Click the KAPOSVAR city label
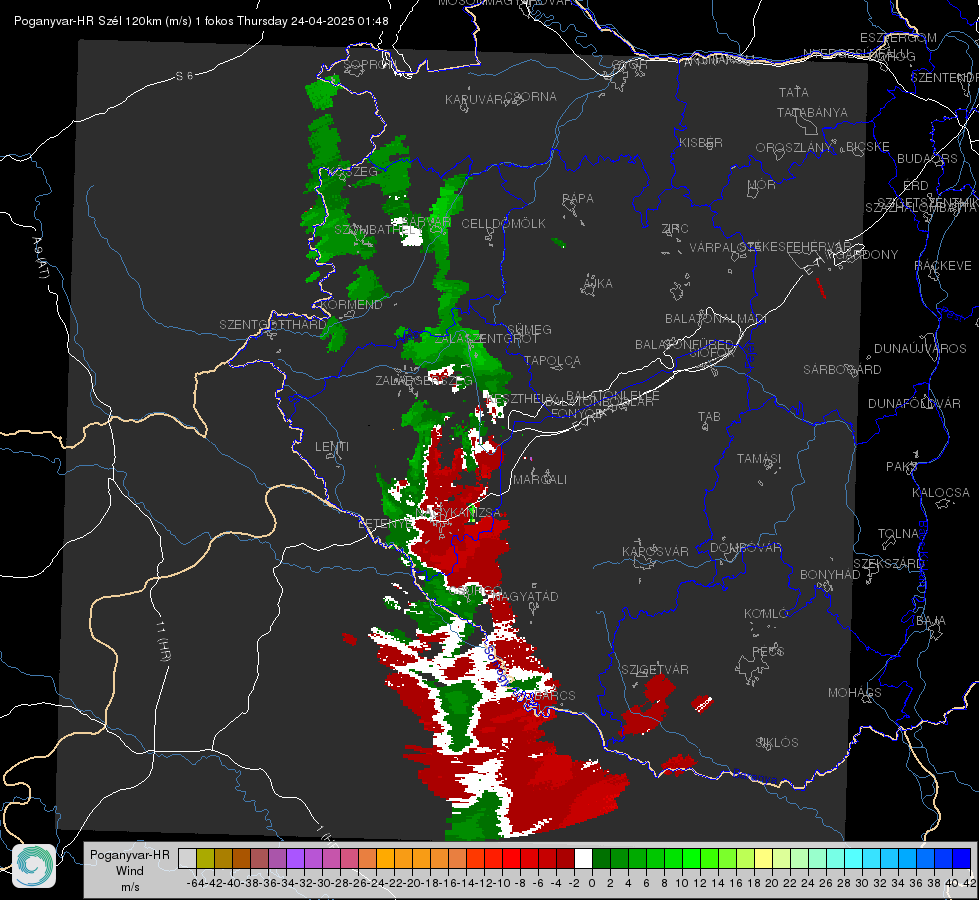This screenshot has height=900, width=979. [x=655, y=551]
